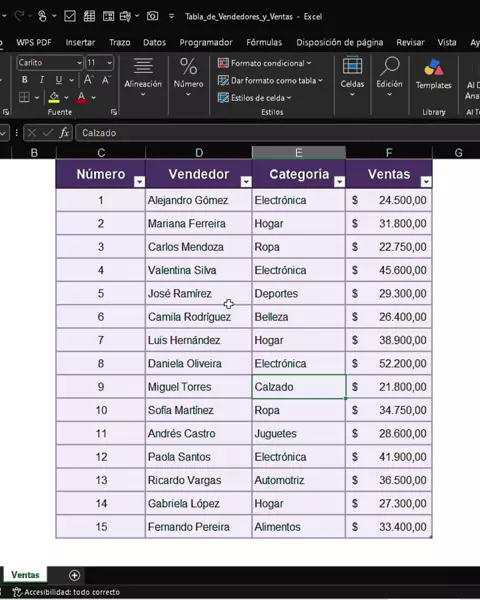Apply italic formatting with the I button

41,80
